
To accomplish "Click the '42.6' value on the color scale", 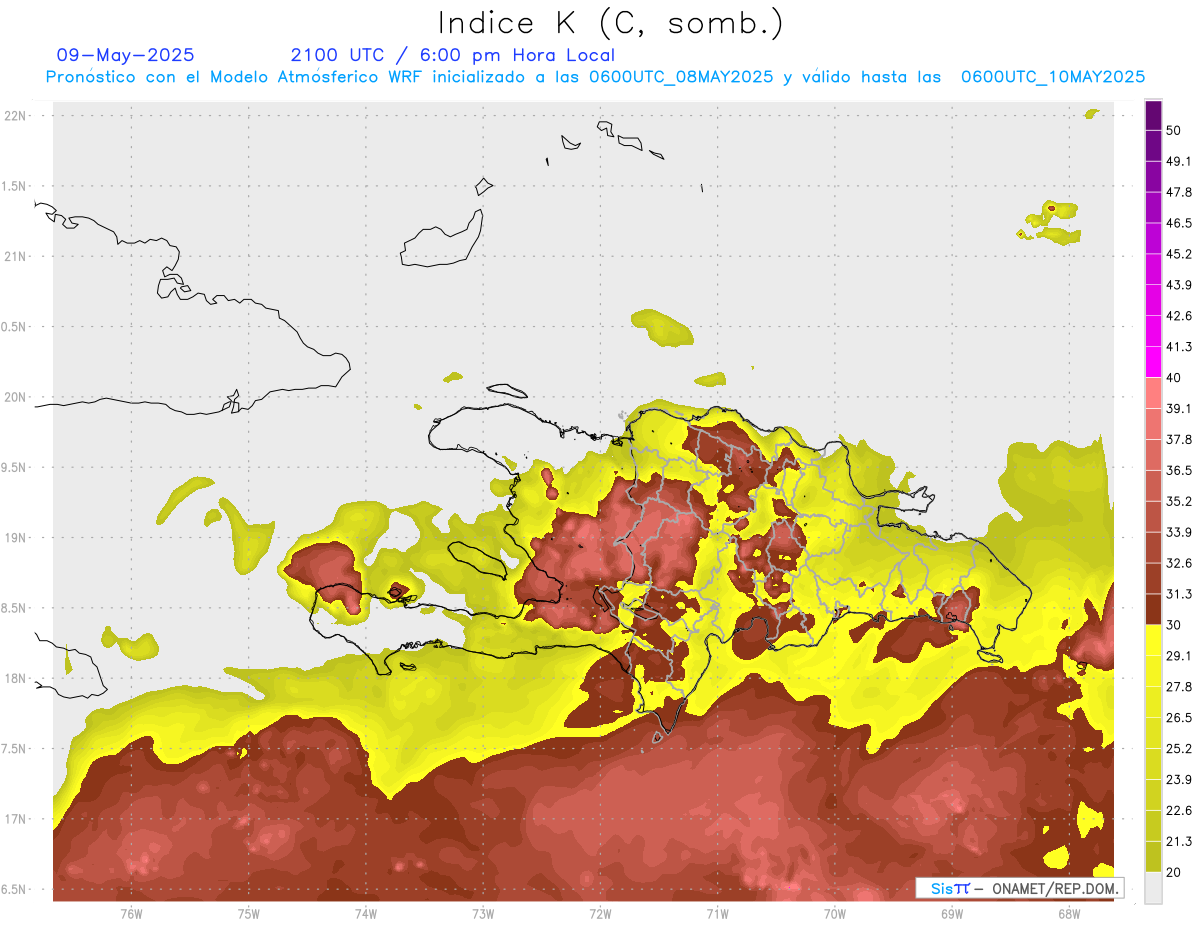I will [x=1179, y=316].
